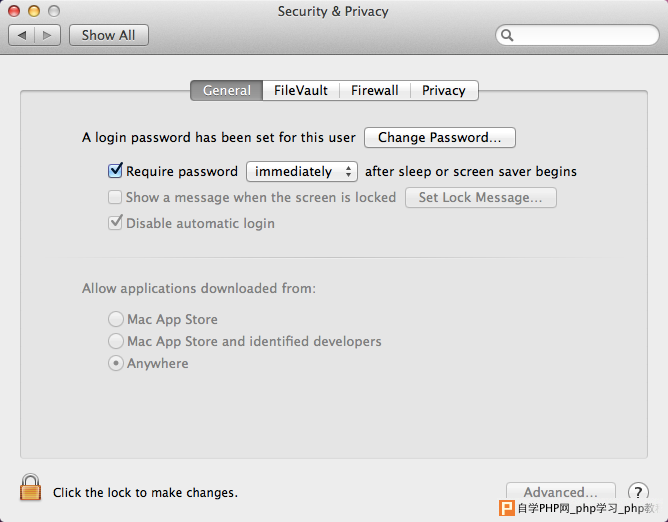Open help with the question mark button
This screenshot has height=522, width=668.
[638, 492]
